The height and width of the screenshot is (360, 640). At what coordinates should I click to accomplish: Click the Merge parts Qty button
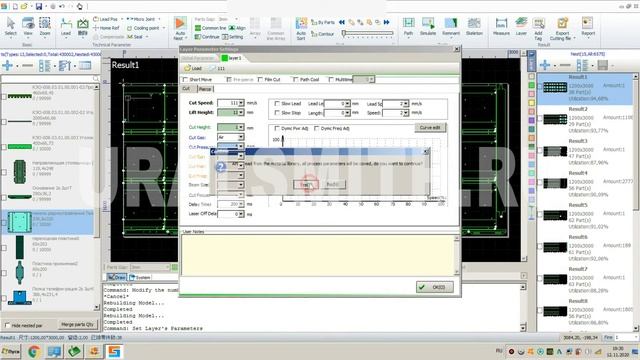[x=77, y=324]
